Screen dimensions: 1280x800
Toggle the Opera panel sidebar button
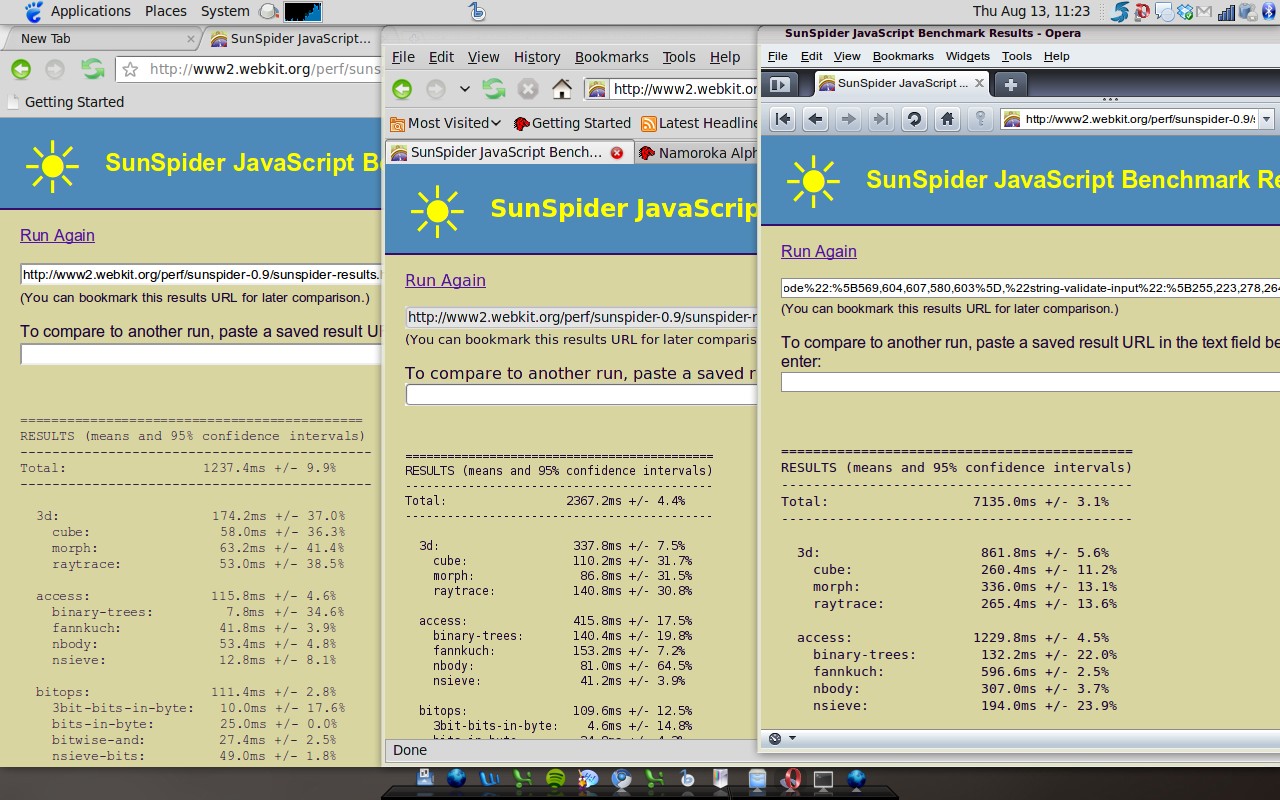[780, 84]
